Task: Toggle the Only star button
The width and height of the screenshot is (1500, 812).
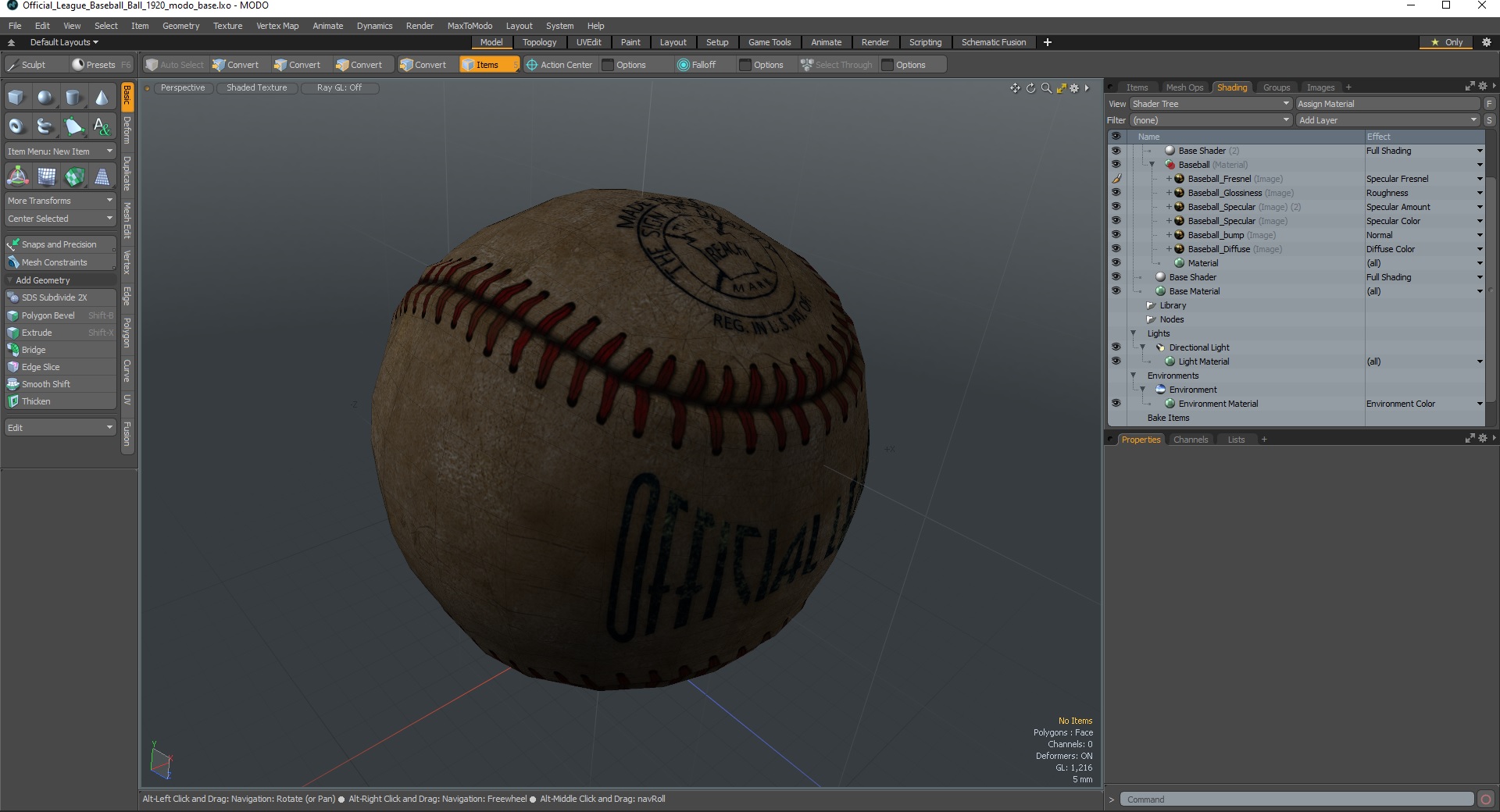Action: click(1446, 42)
